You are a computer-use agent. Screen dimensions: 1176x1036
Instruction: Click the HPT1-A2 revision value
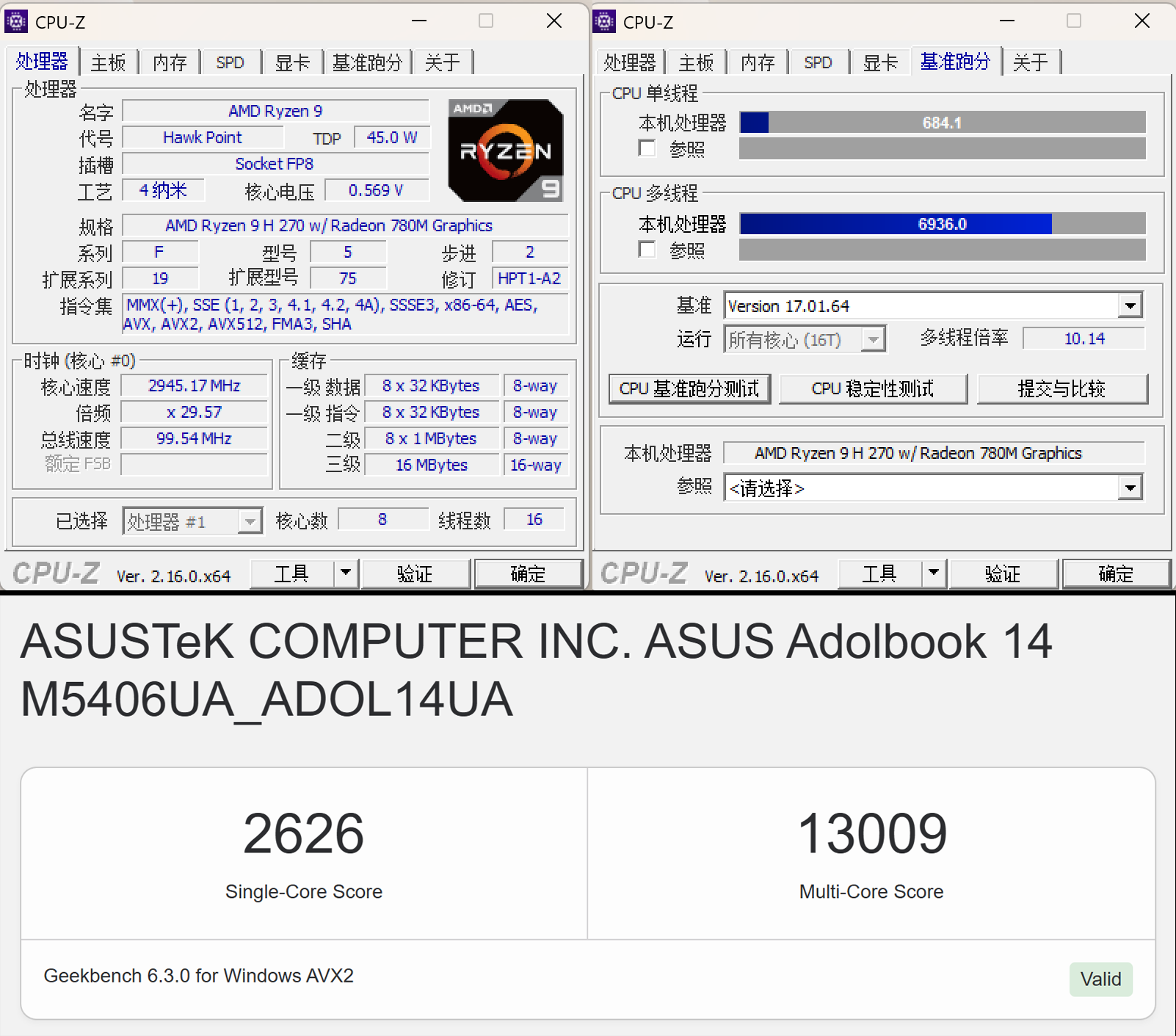click(x=529, y=278)
